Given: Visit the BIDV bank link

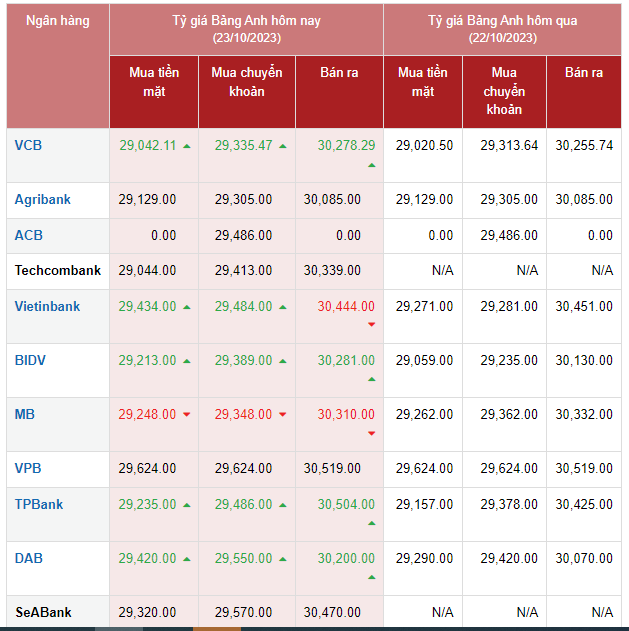Looking at the screenshot, I should [x=30, y=360].
